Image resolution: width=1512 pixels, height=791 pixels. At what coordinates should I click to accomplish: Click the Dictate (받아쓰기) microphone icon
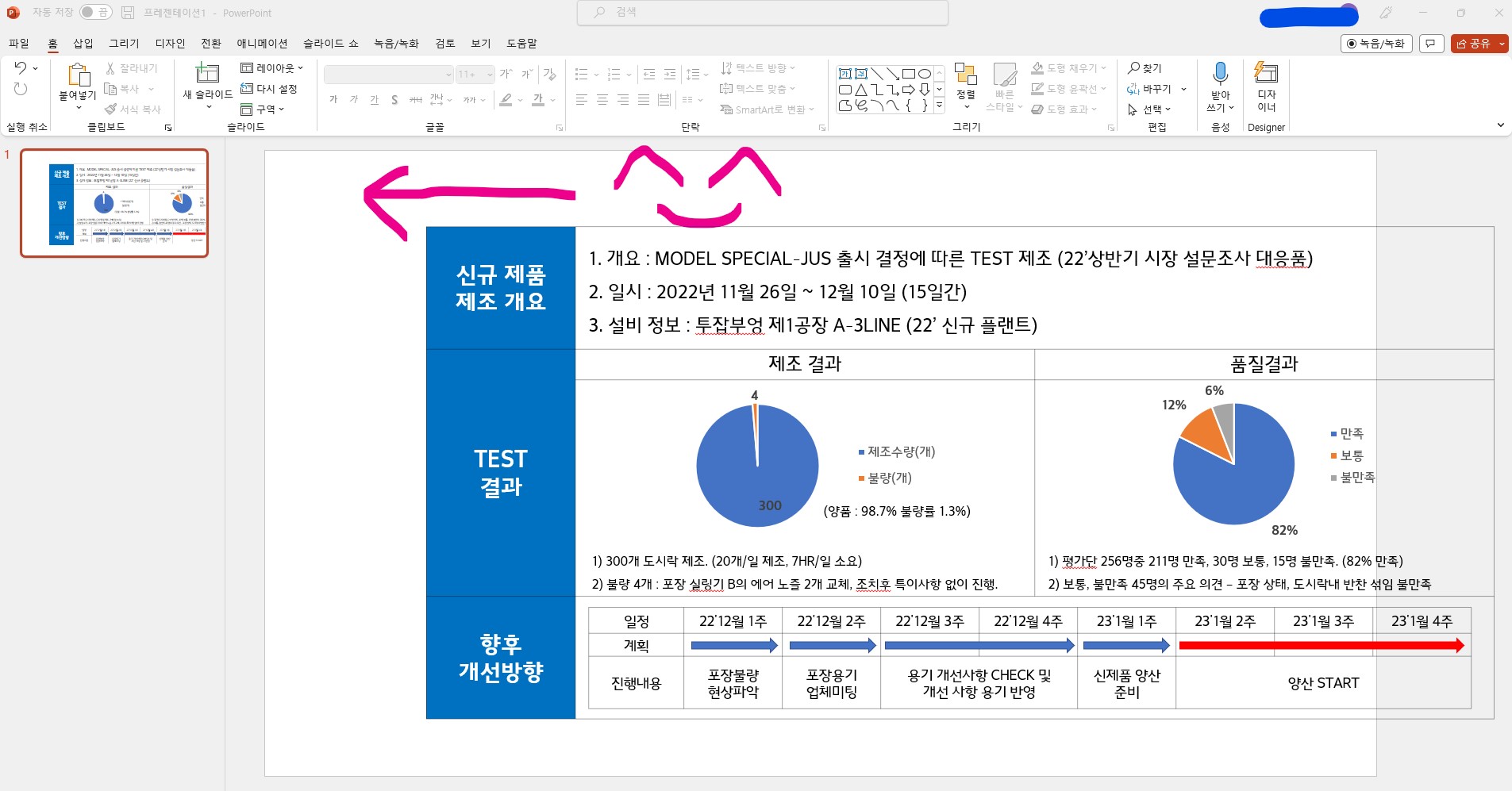pyautogui.click(x=1220, y=74)
